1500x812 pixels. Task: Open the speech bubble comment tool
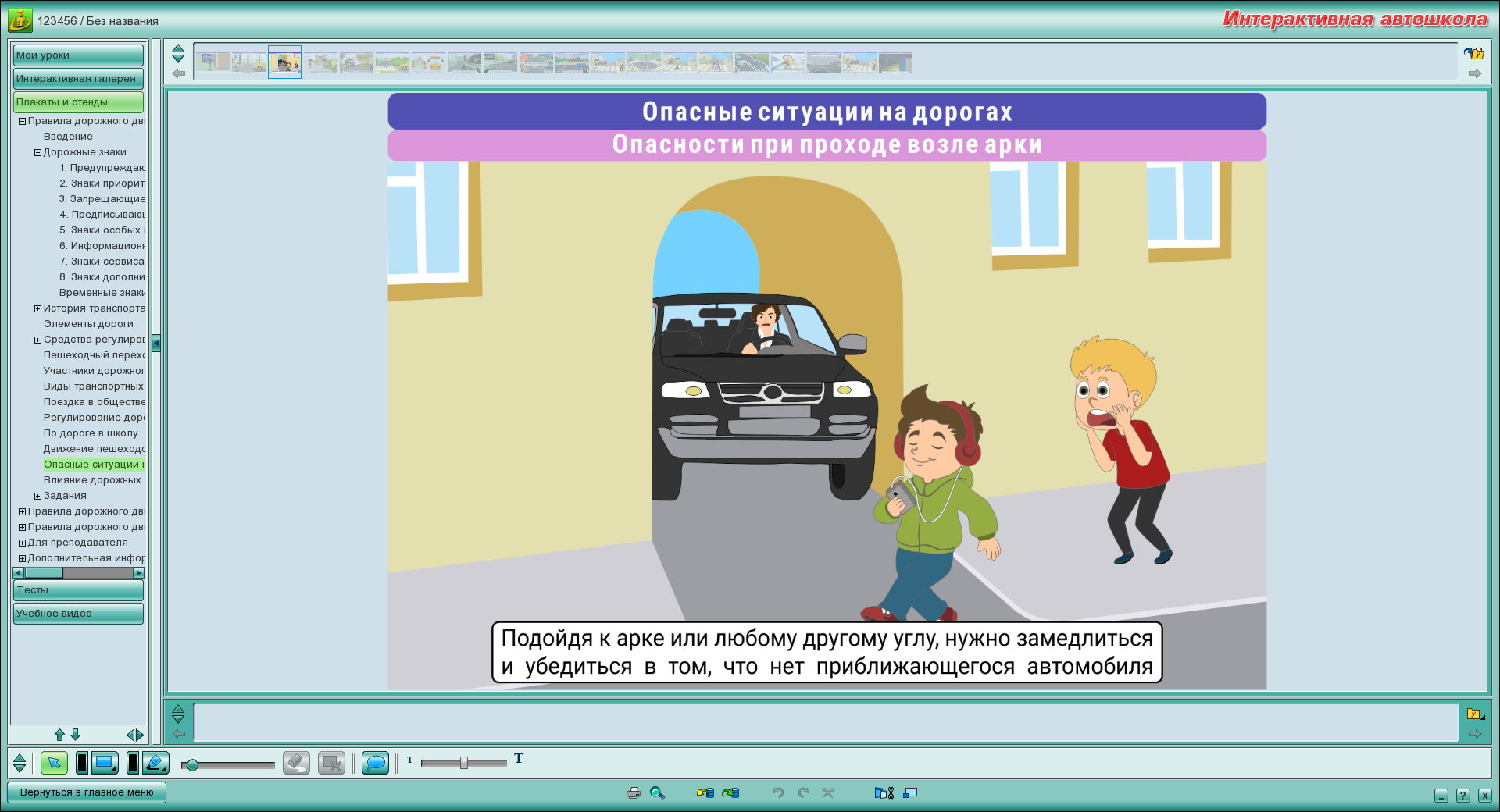click(x=375, y=763)
